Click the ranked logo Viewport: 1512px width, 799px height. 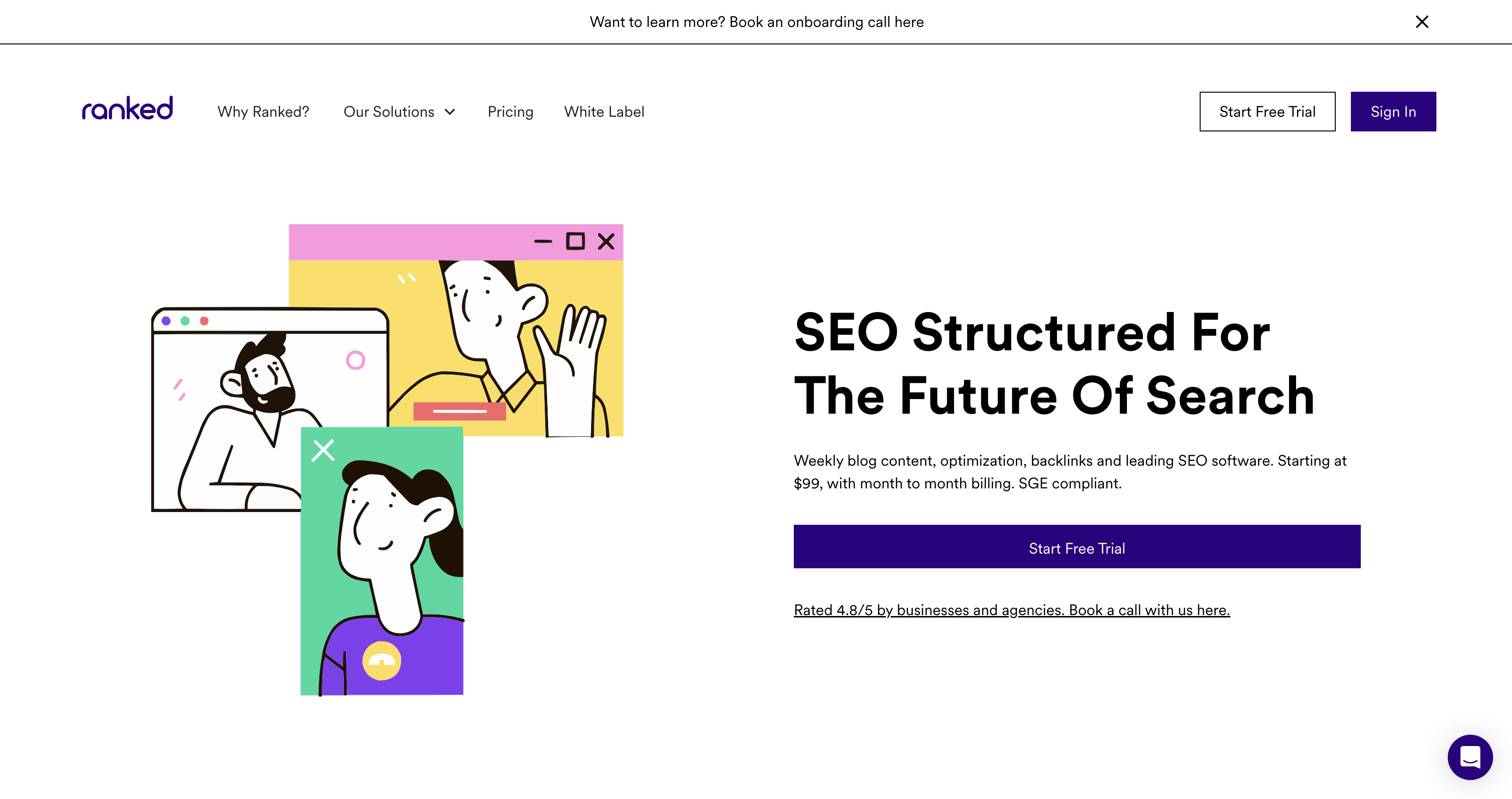128,109
